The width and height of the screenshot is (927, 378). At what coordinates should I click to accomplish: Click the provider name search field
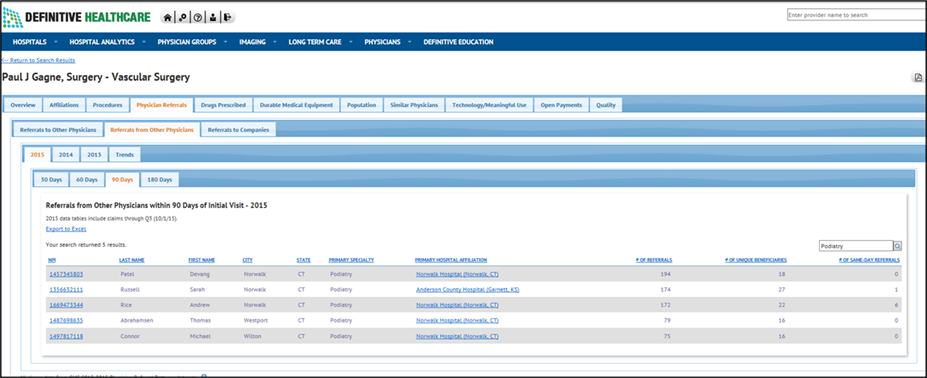tap(857, 15)
